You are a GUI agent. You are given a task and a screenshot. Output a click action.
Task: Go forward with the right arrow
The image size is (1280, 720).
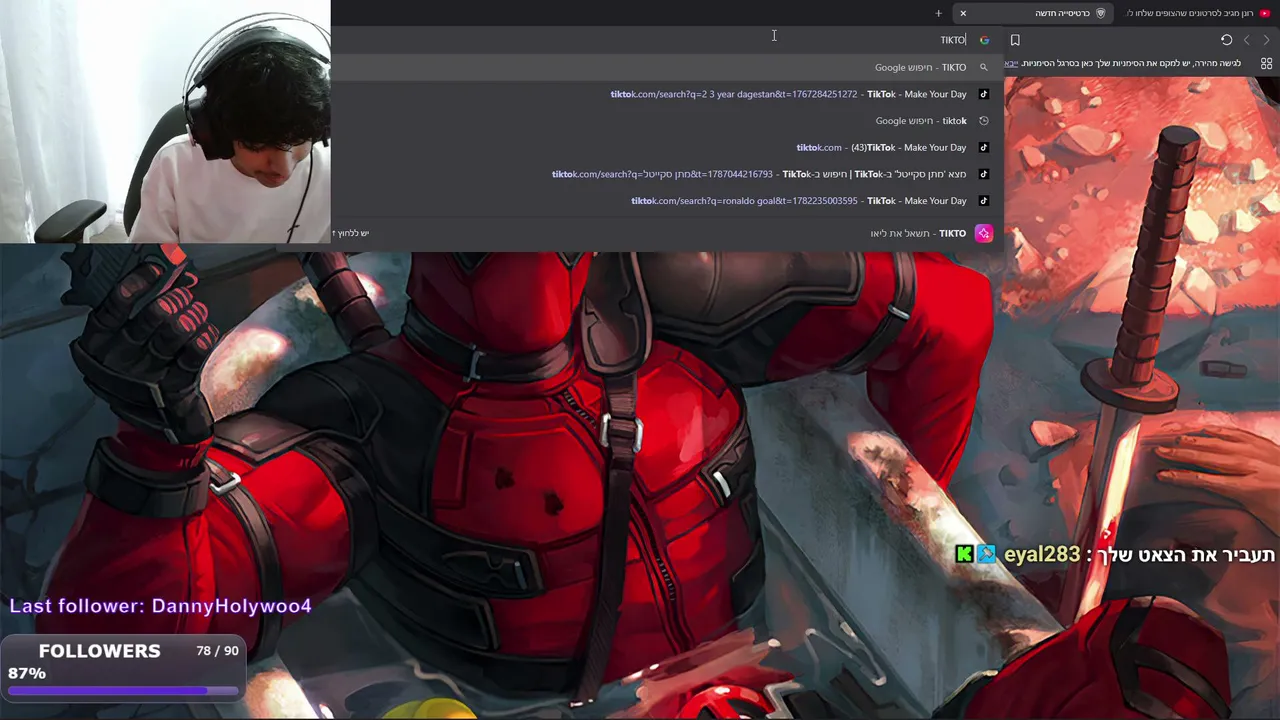pos(1266,40)
